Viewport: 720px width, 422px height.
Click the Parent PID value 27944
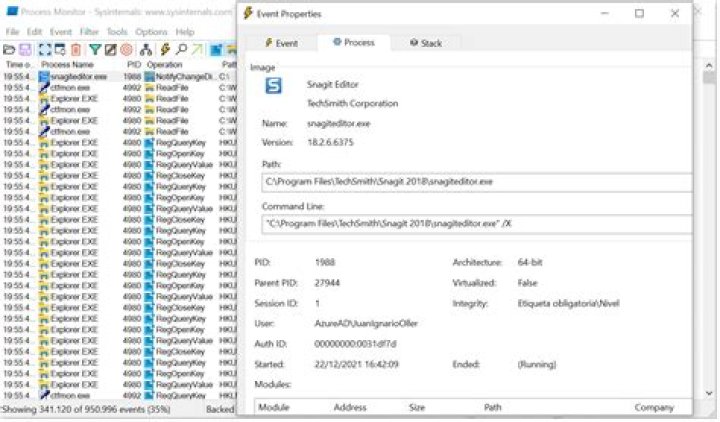[x=327, y=283]
